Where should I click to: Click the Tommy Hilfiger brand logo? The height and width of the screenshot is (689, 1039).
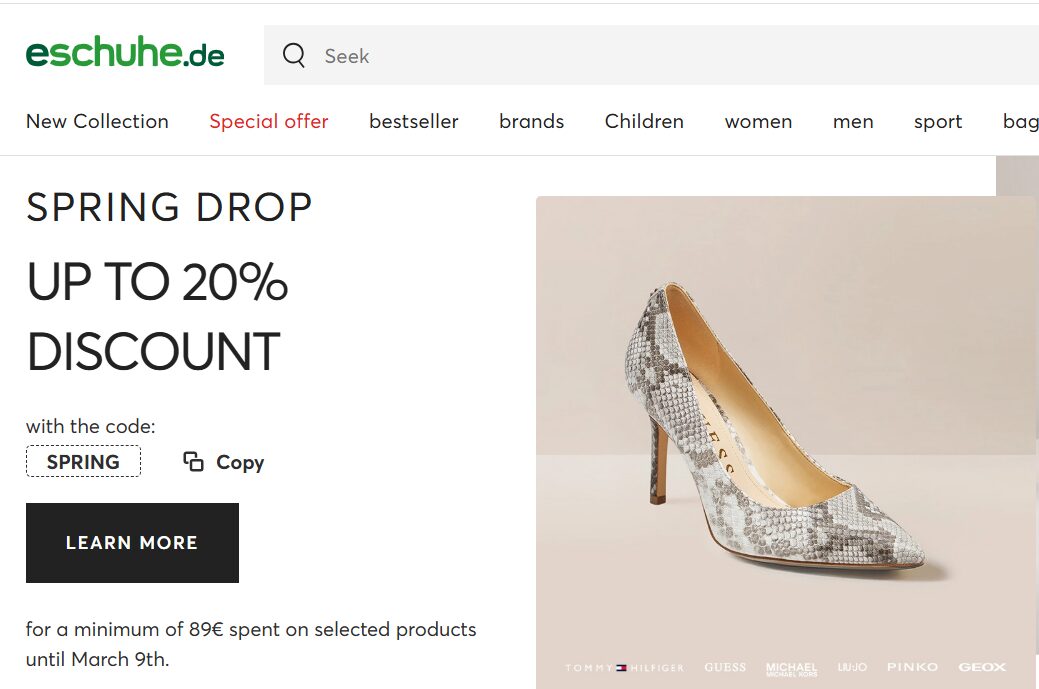click(x=624, y=667)
